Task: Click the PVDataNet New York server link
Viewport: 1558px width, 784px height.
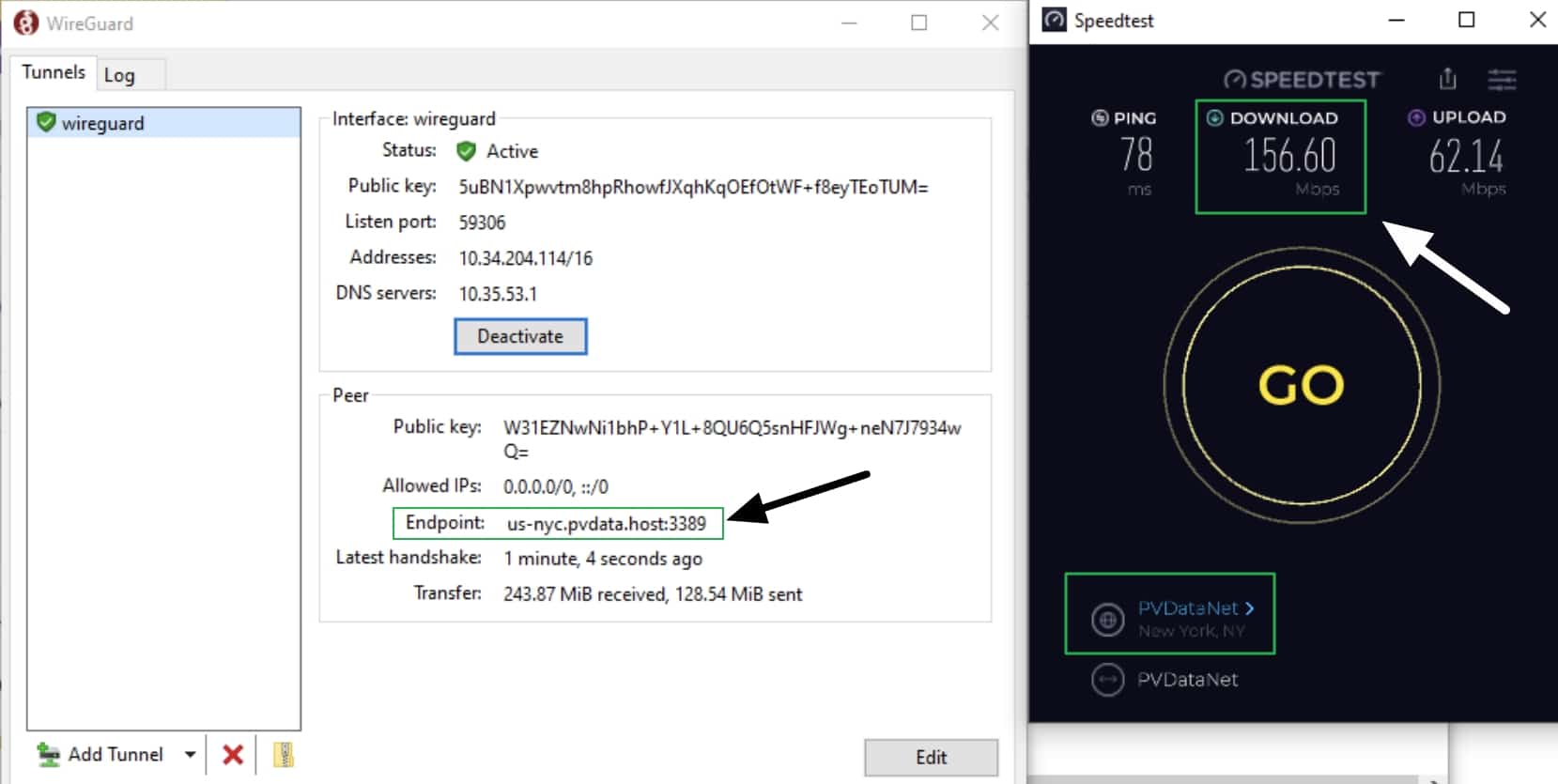Action: coord(1195,608)
